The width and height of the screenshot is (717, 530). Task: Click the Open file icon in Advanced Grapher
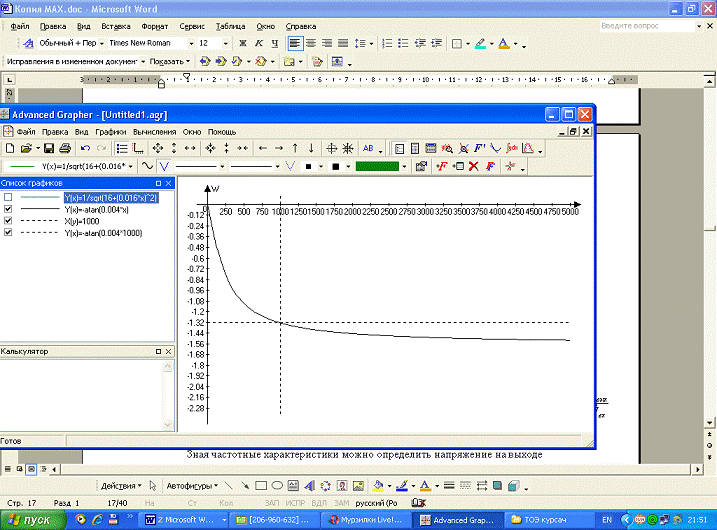pos(28,148)
